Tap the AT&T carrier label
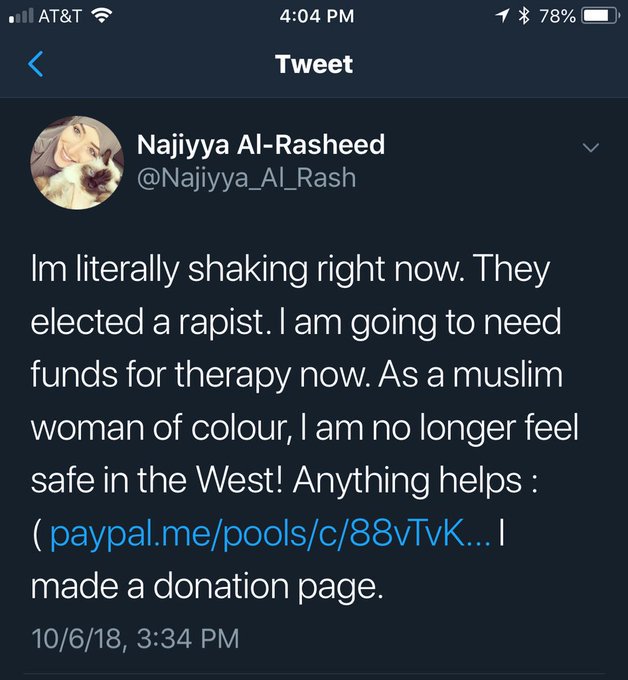Viewport: 628px width, 680px height. [x=61, y=15]
